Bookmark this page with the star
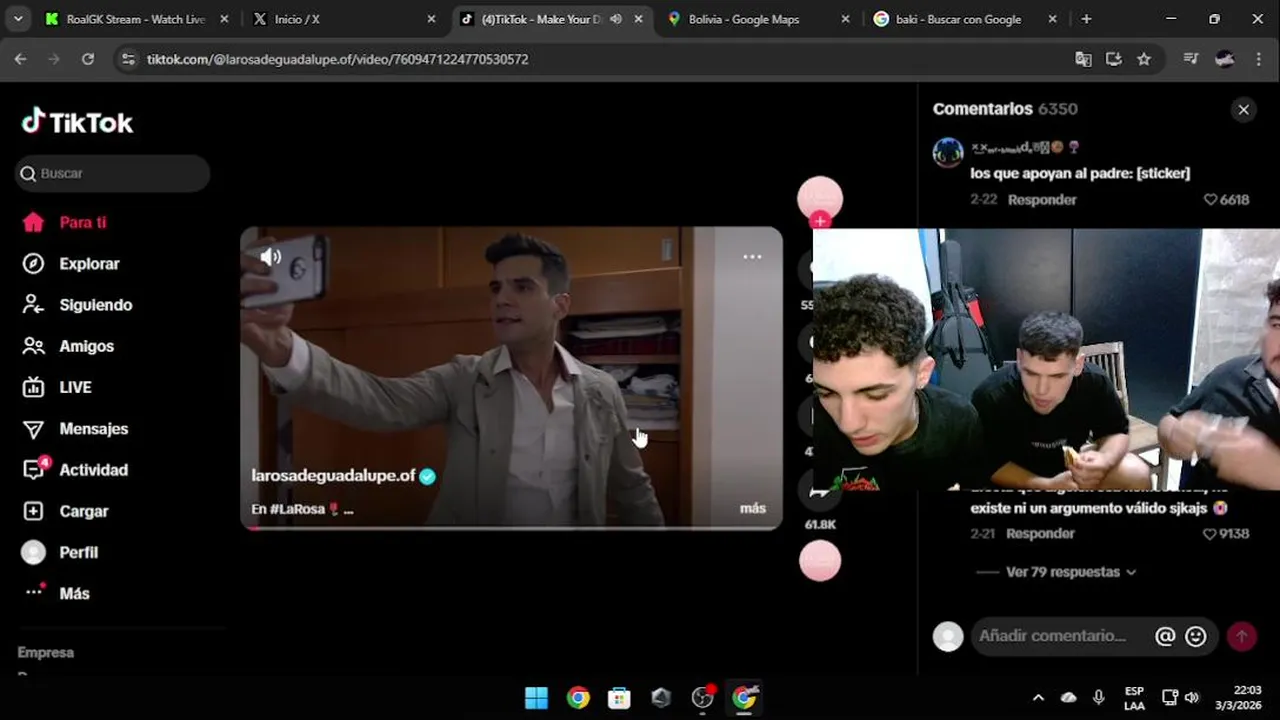 point(1144,59)
